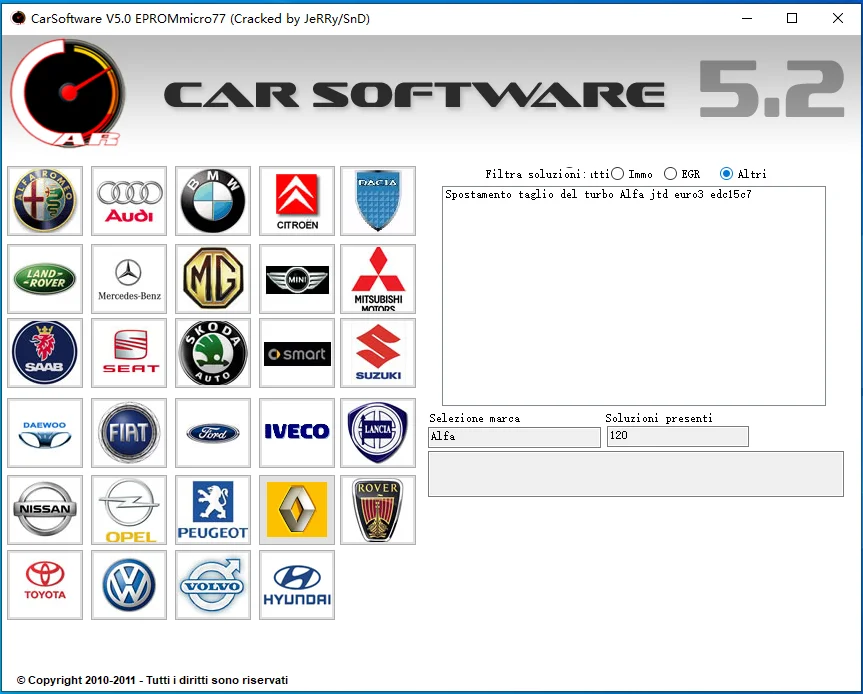Enable the Immo filter radio button

pos(618,174)
